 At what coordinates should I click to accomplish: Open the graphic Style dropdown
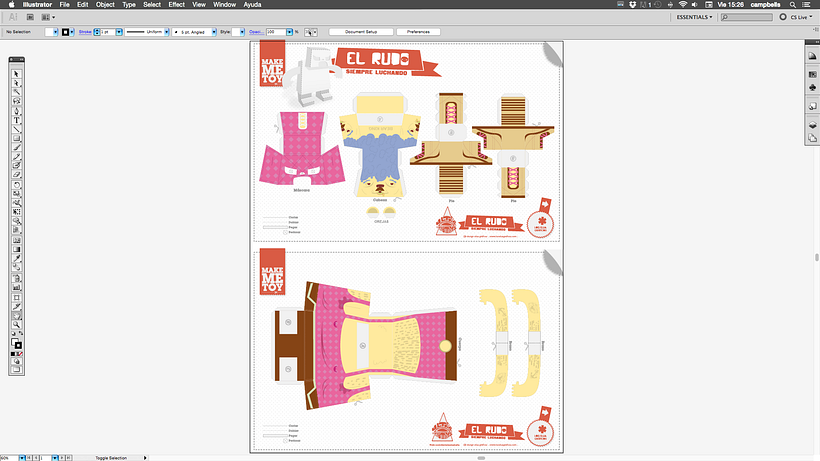point(242,32)
